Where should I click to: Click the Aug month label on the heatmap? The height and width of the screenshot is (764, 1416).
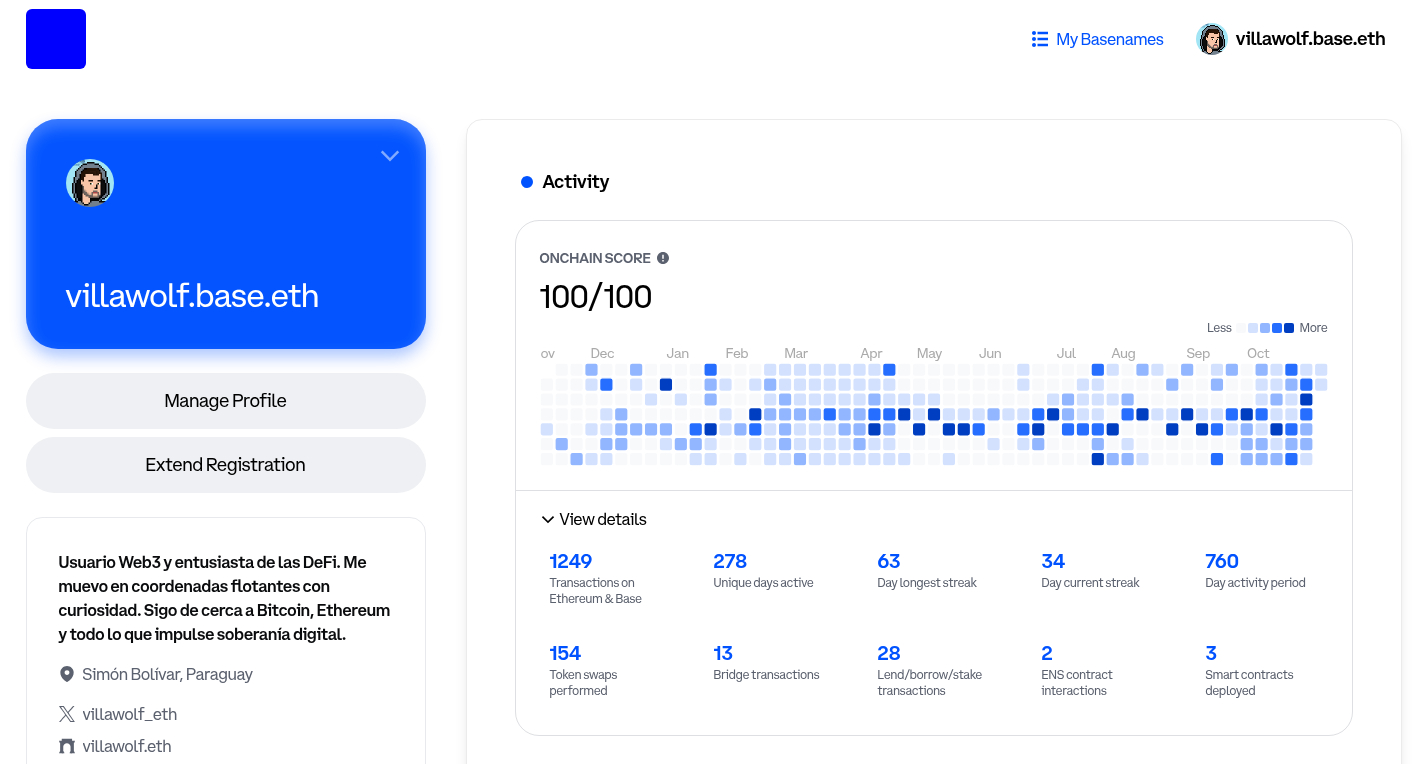coord(1123,353)
